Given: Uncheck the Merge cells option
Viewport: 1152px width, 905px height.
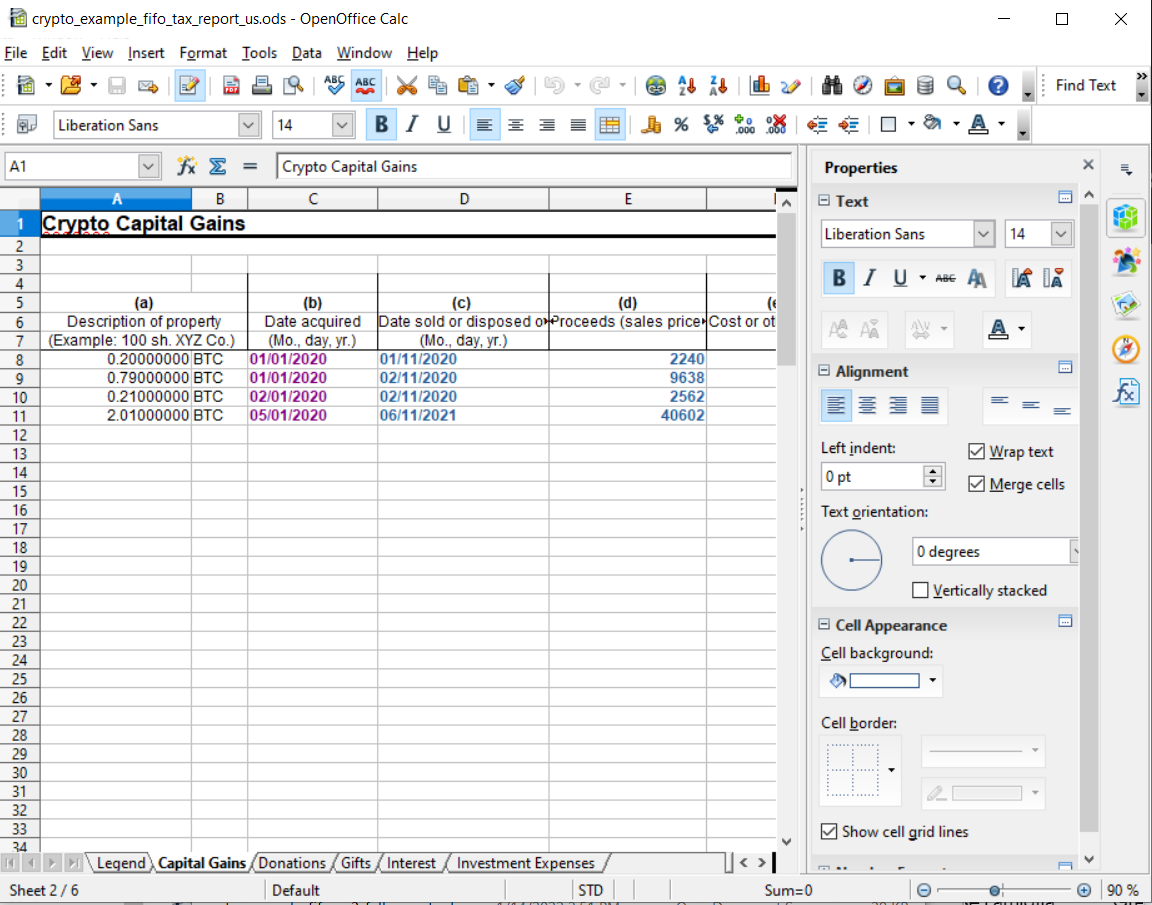Looking at the screenshot, I should [x=977, y=484].
